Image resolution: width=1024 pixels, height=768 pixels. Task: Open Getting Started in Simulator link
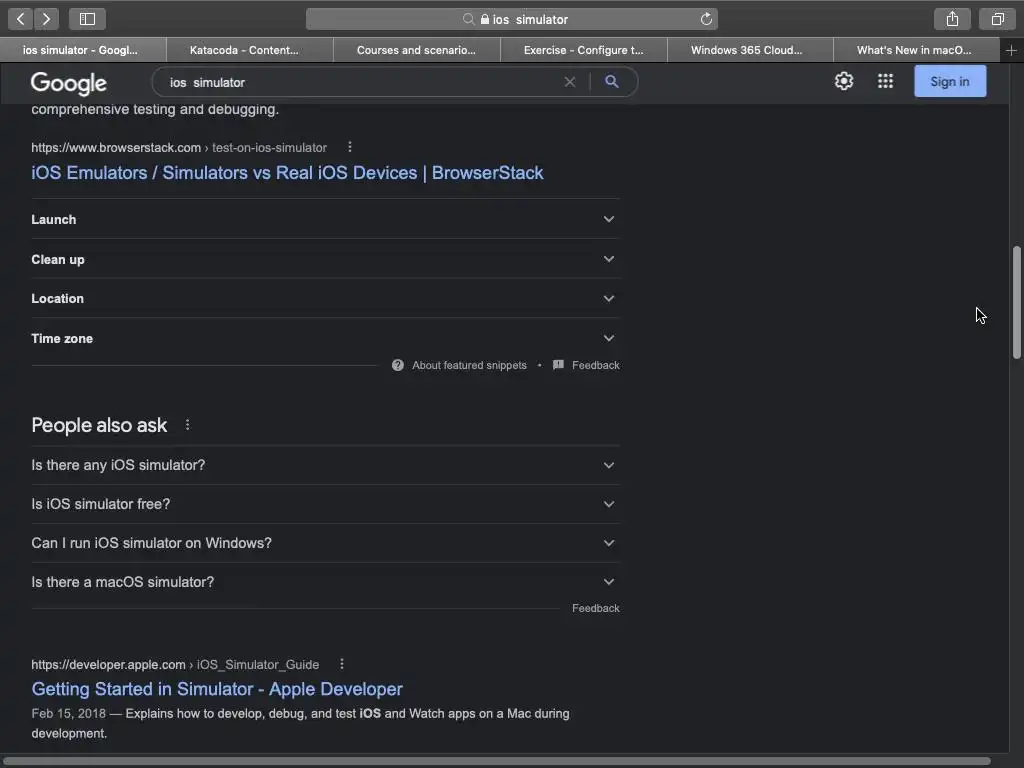[217, 689]
